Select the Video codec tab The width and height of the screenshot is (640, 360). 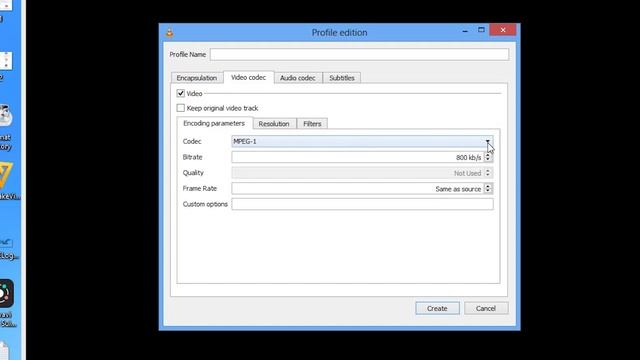click(249, 78)
